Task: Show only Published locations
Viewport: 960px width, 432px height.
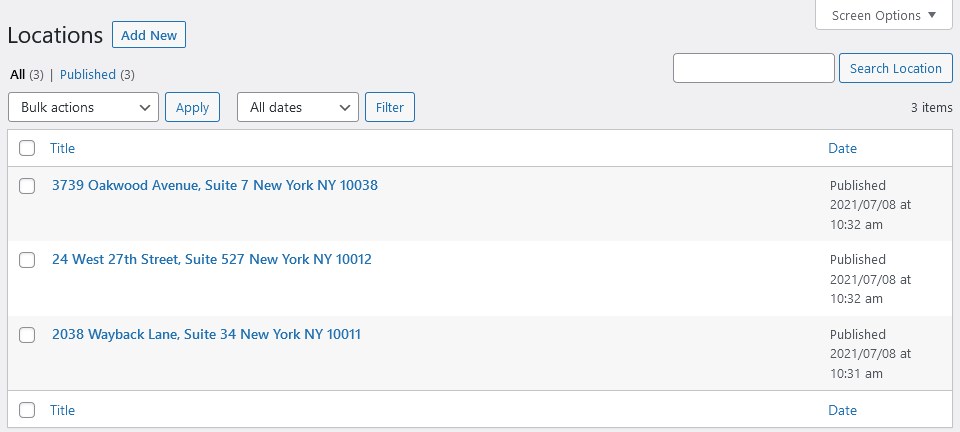Action: click(x=88, y=75)
